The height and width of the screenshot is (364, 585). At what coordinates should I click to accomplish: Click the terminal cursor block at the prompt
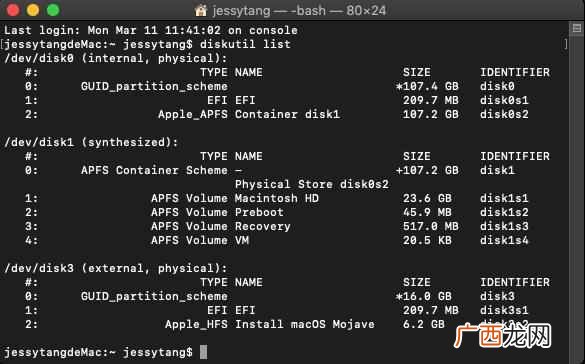203,352
